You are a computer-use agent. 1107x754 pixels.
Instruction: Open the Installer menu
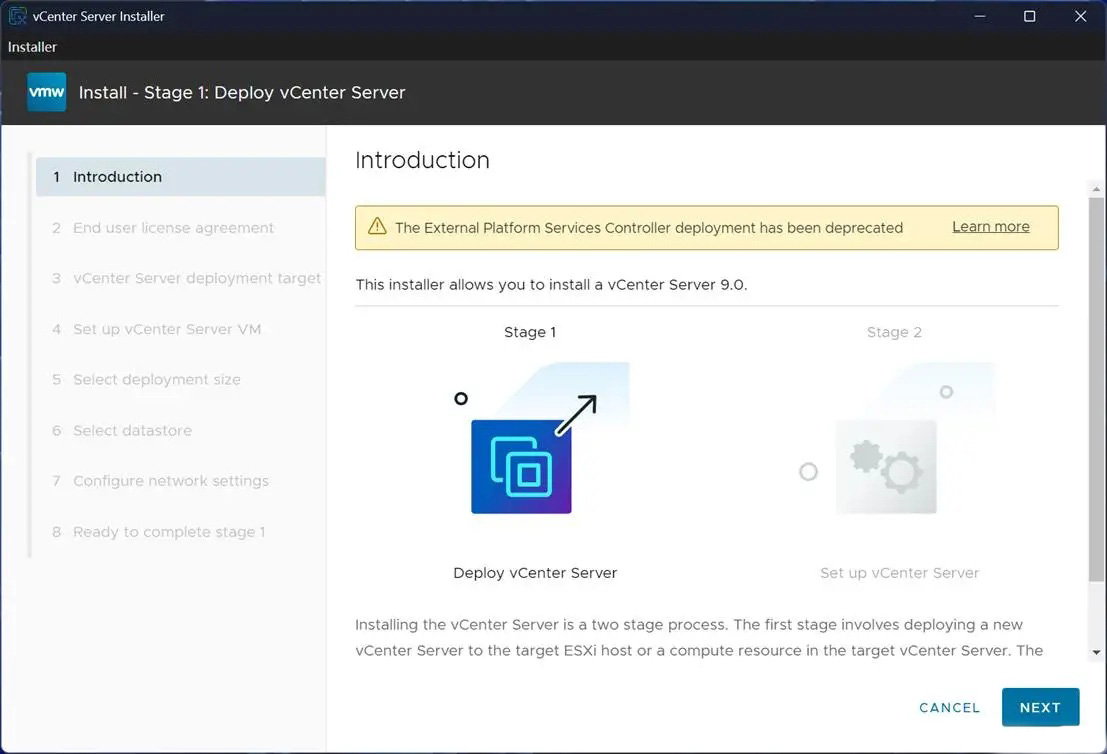click(x=32, y=46)
